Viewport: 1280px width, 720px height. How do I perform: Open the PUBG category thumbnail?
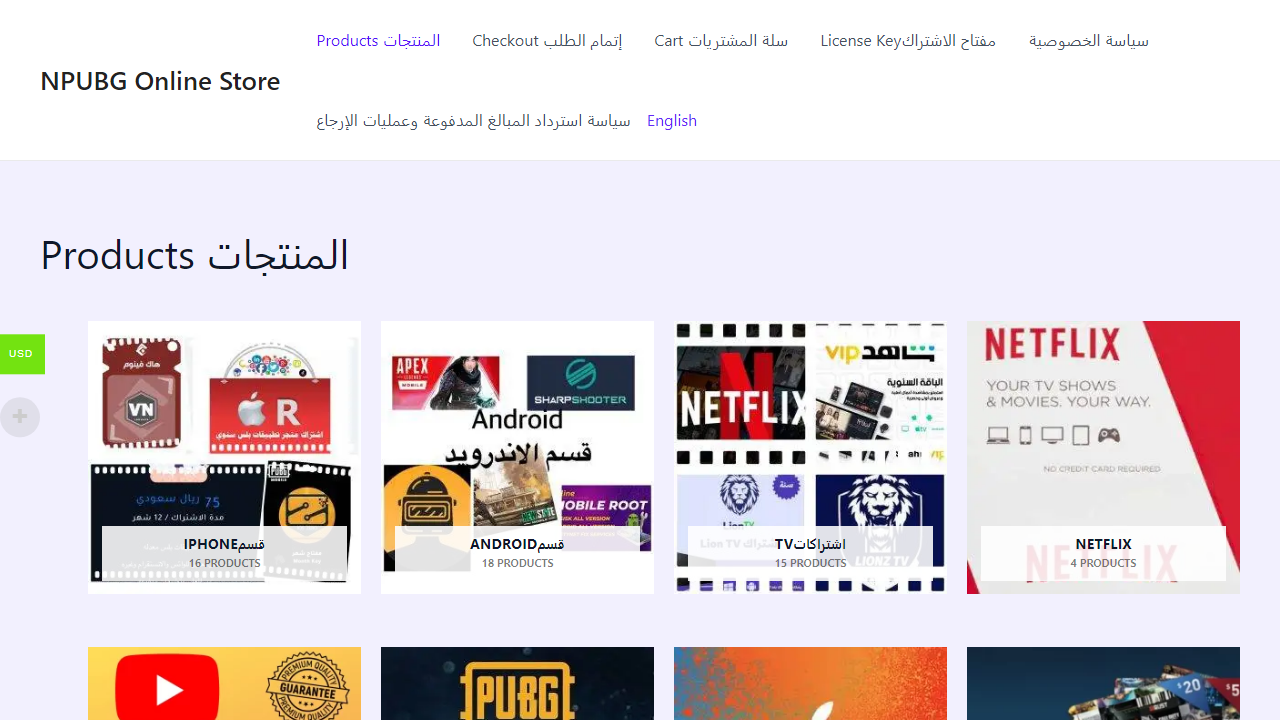[x=517, y=684]
